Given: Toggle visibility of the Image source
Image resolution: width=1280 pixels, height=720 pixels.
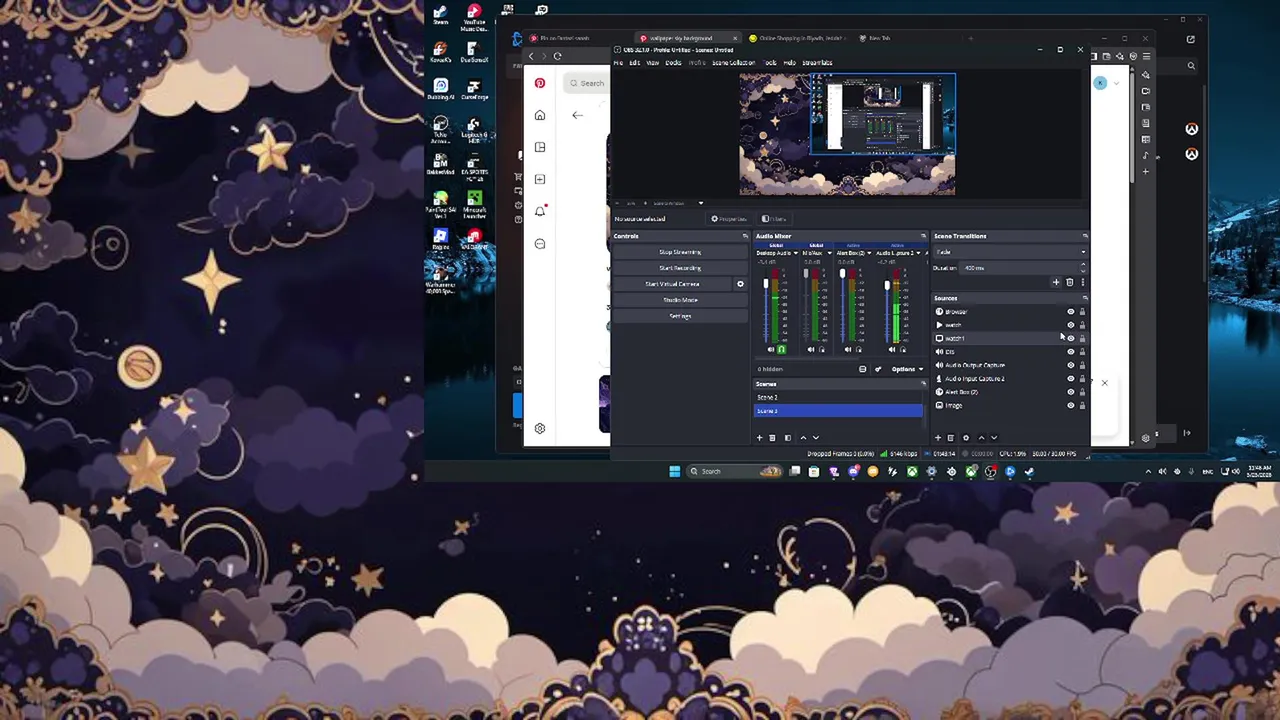Looking at the screenshot, I should tap(1071, 405).
